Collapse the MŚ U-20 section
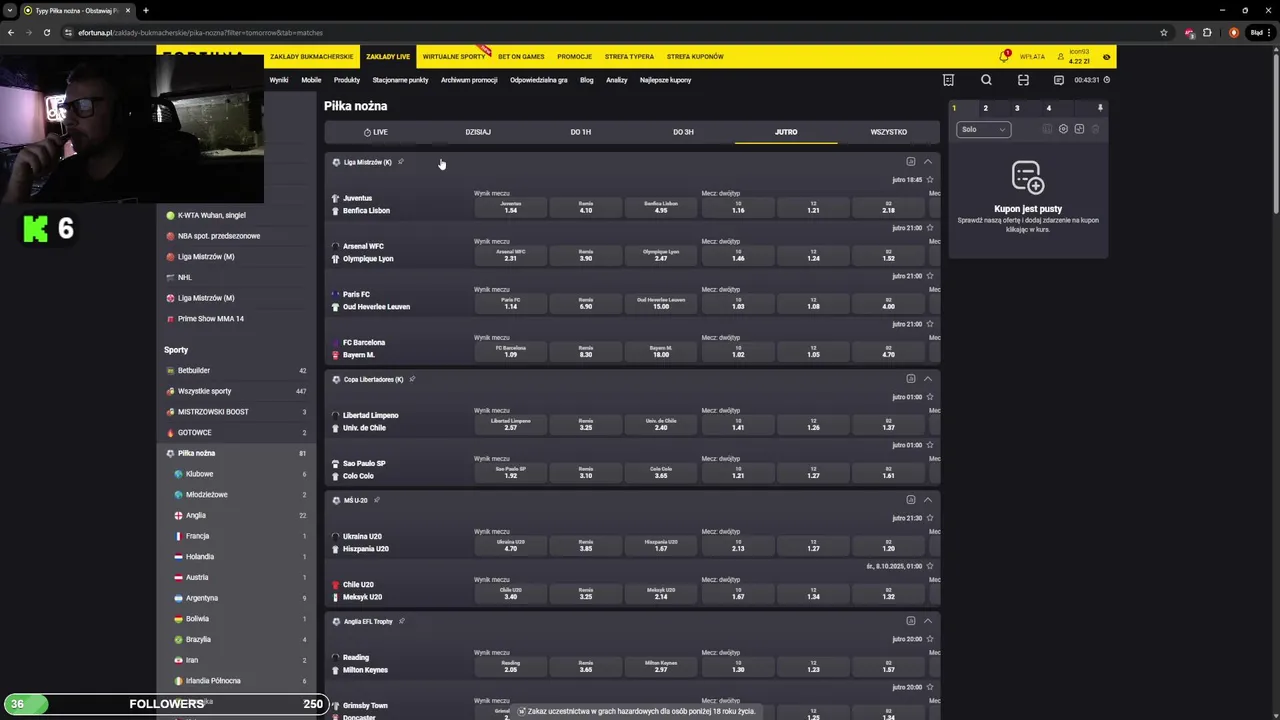 928,500
